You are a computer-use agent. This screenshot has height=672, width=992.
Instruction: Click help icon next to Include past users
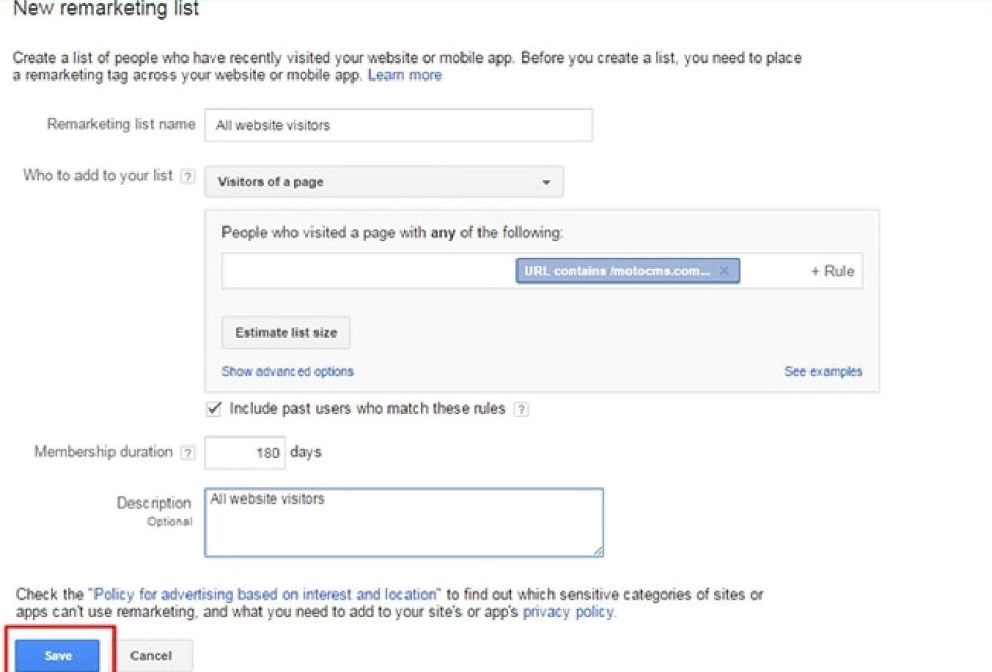click(x=521, y=409)
